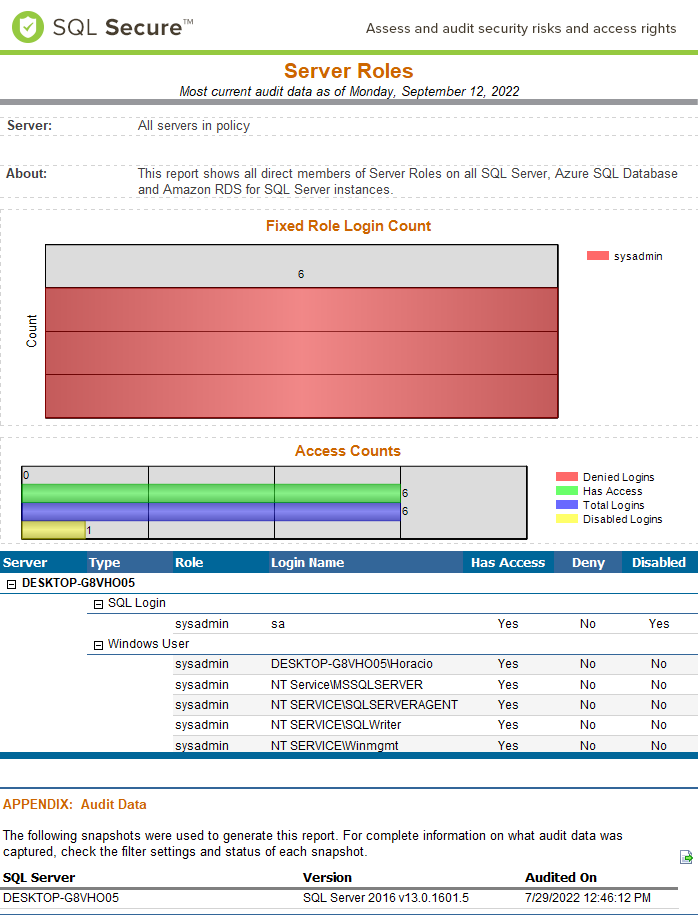Click the '6' data label above the sysadmin bar
698x915 pixels.
301,274
